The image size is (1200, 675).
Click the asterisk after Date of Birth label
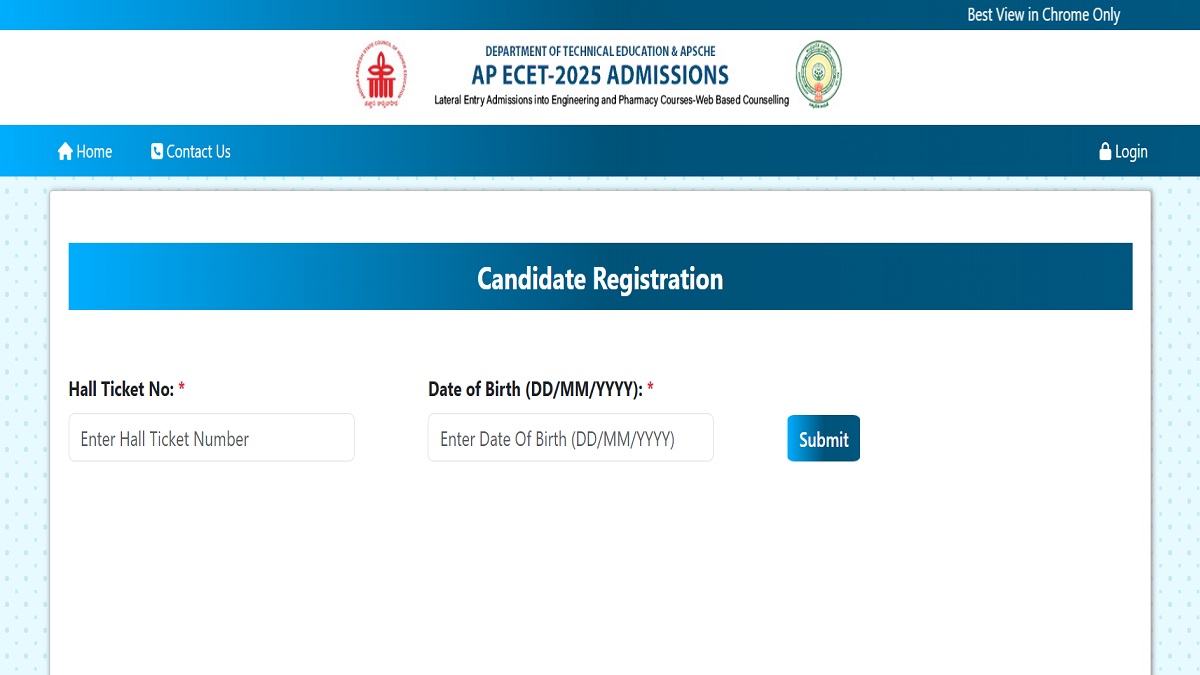(x=652, y=387)
